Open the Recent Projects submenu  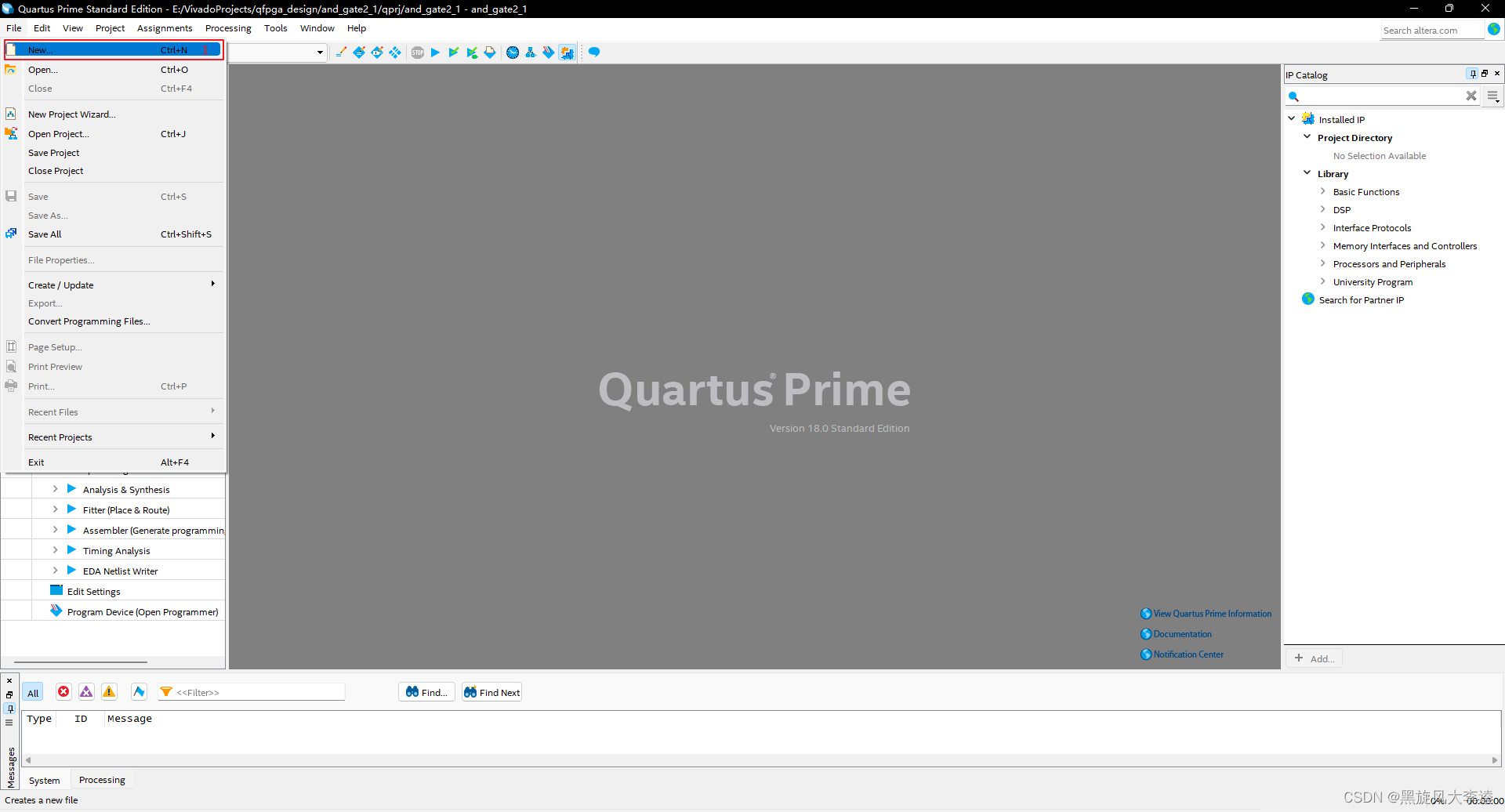click(x=114, y=437)
